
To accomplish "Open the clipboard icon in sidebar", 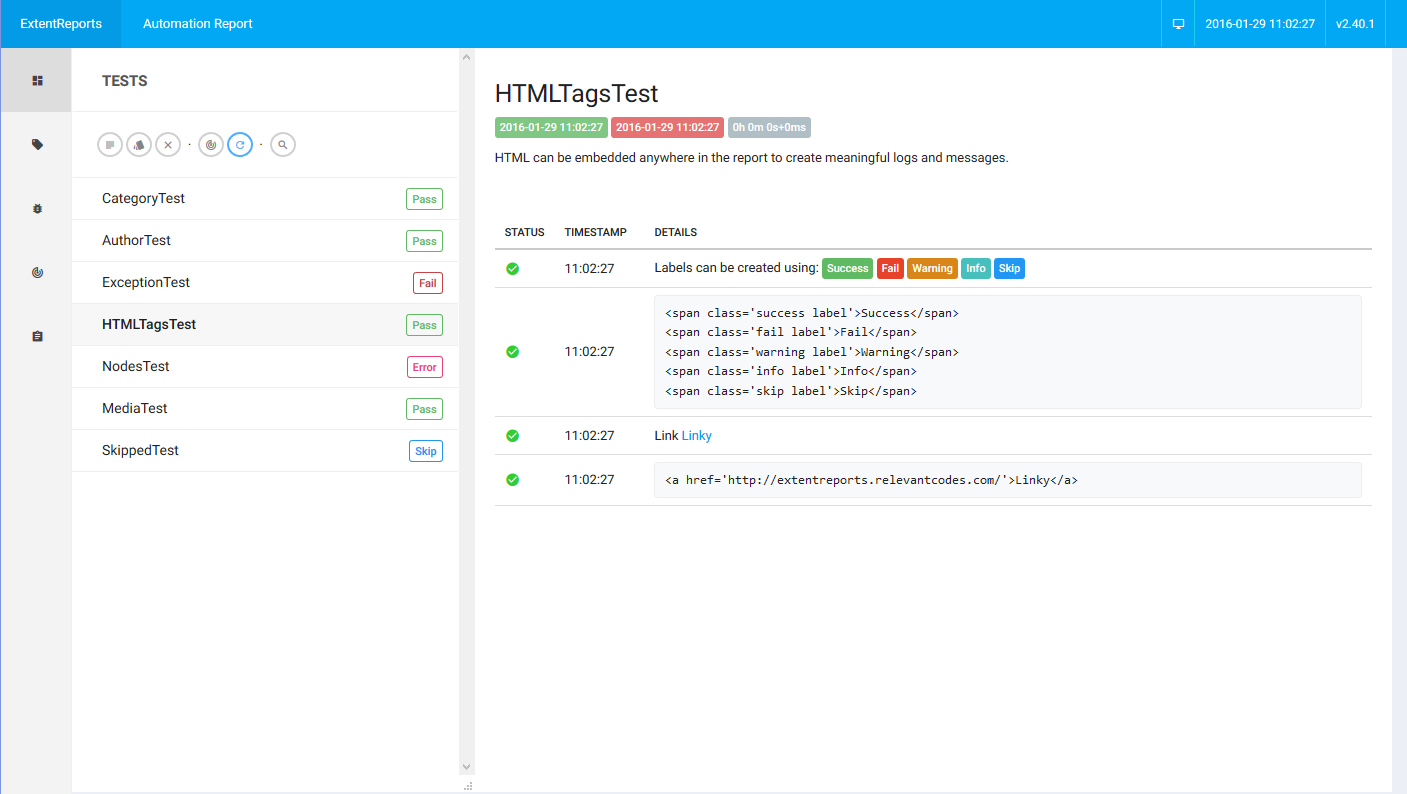I will [37, 336].
